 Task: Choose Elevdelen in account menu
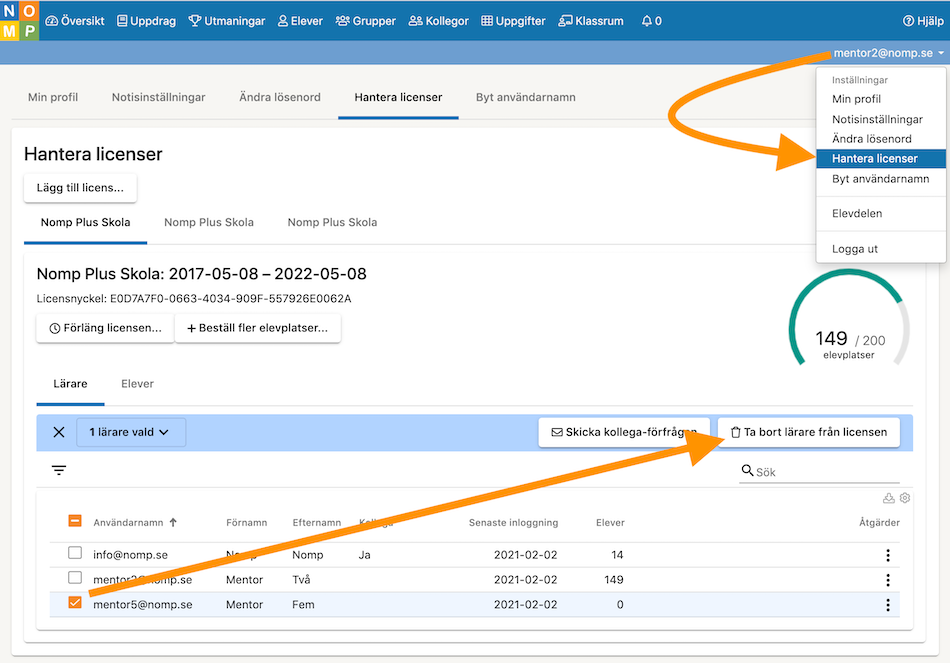coord(881,213)
